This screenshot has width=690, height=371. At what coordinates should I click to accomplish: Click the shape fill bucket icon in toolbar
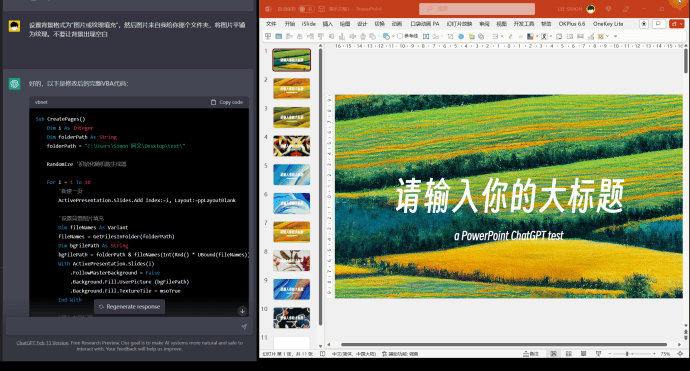click(386, 37)
